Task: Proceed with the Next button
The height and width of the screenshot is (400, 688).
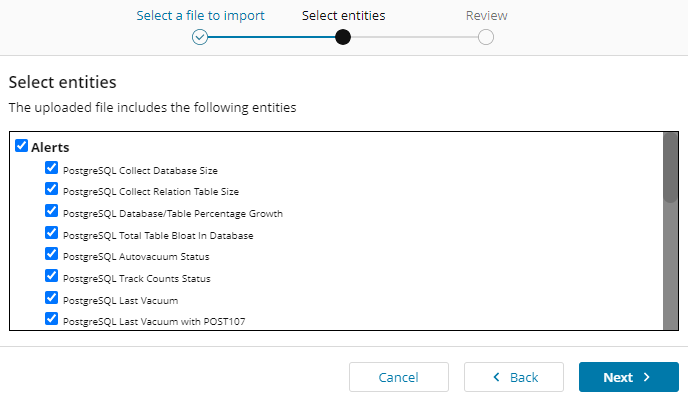Action: click(x=628, y=377)
